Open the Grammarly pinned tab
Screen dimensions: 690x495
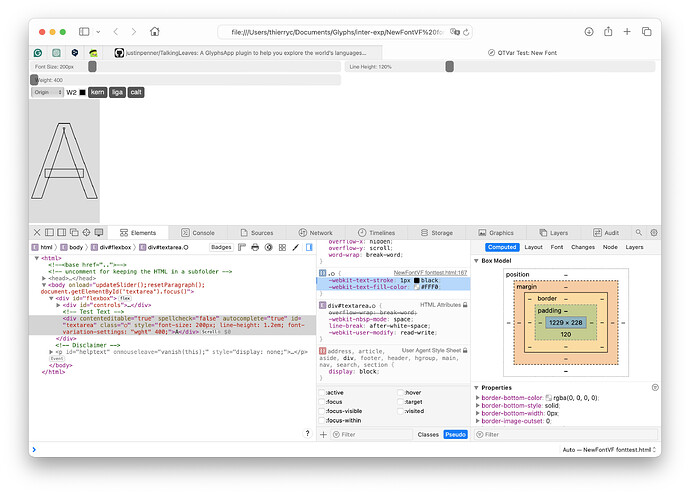[38, 53]
